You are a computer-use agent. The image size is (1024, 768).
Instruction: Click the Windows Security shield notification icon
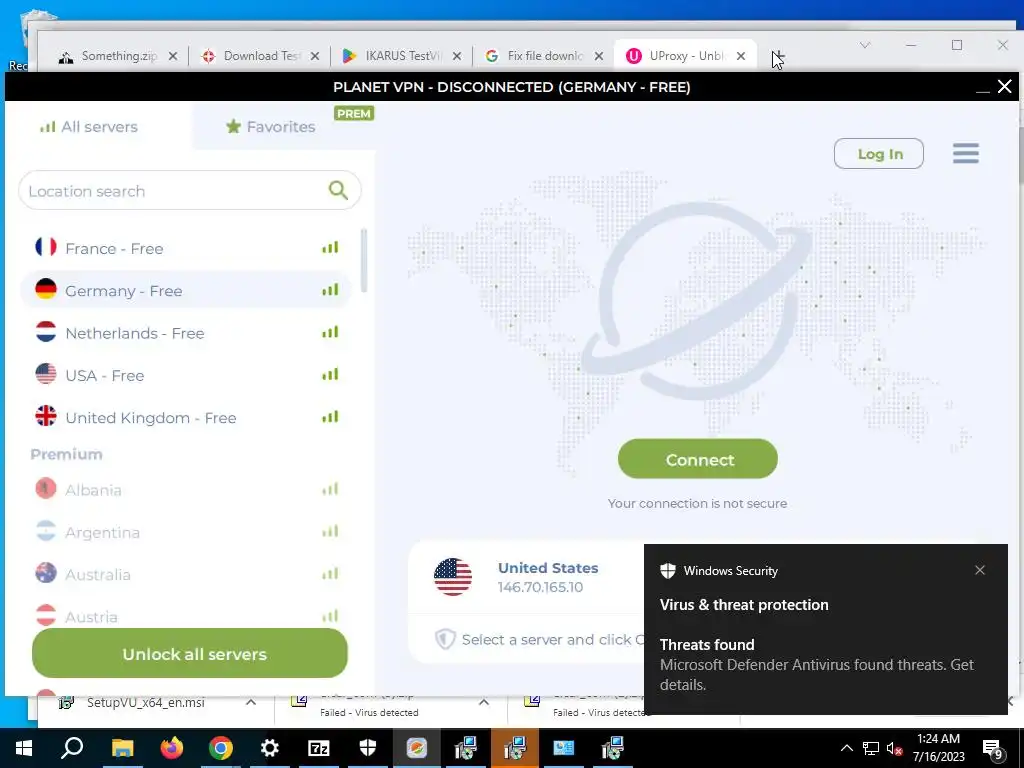(x=667, y=571)
